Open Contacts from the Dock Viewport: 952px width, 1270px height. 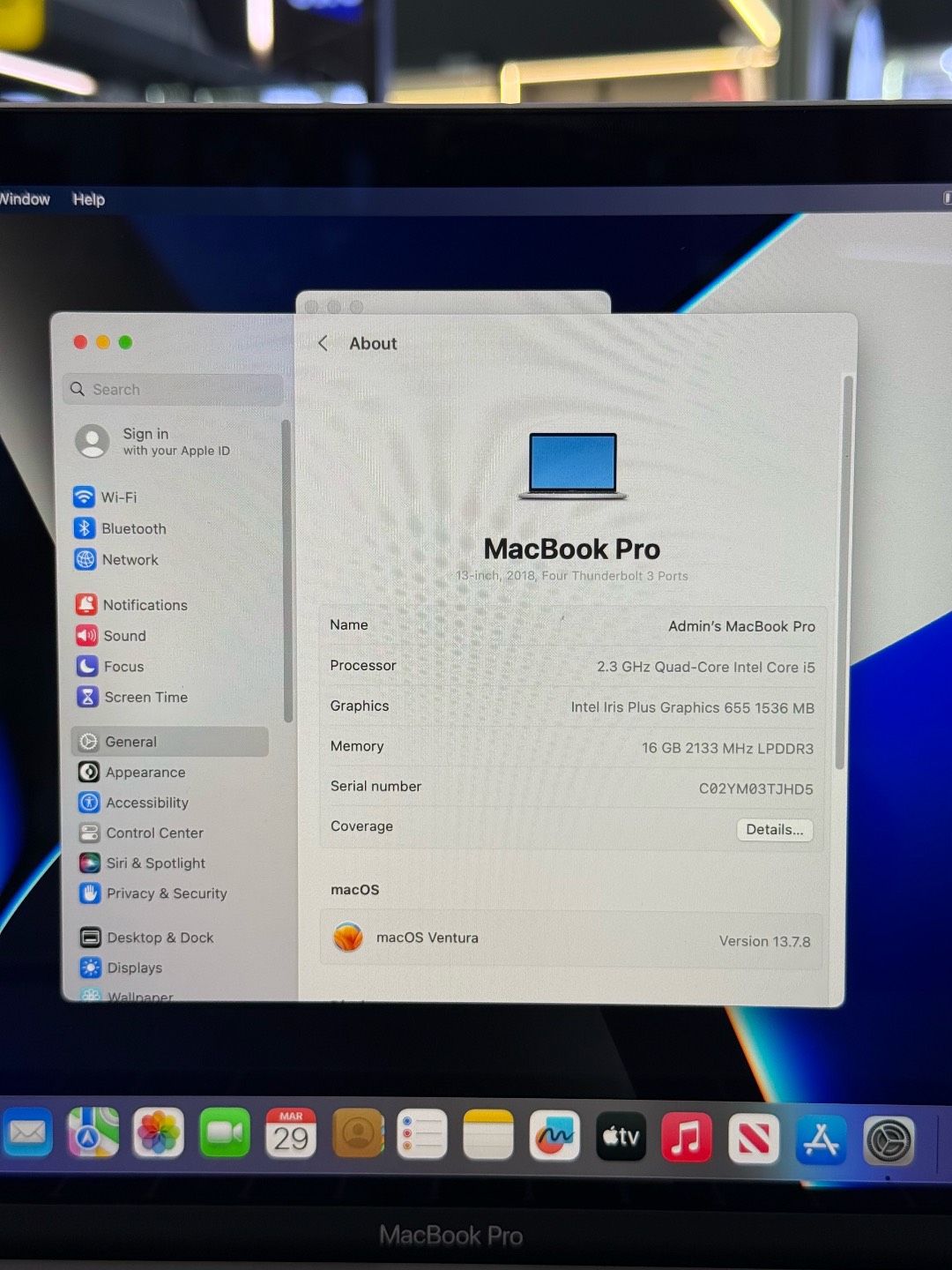pyautogui.click(x=358, y=1134)
